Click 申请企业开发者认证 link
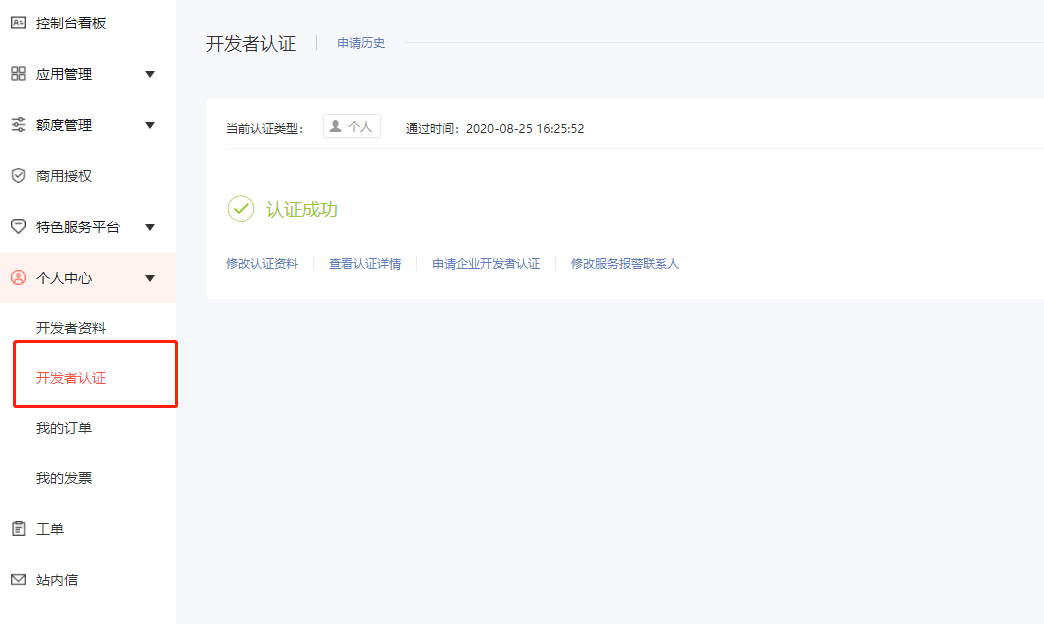Image resolution: width=1044 pixels, height=624 pixels. click(486, 264)
